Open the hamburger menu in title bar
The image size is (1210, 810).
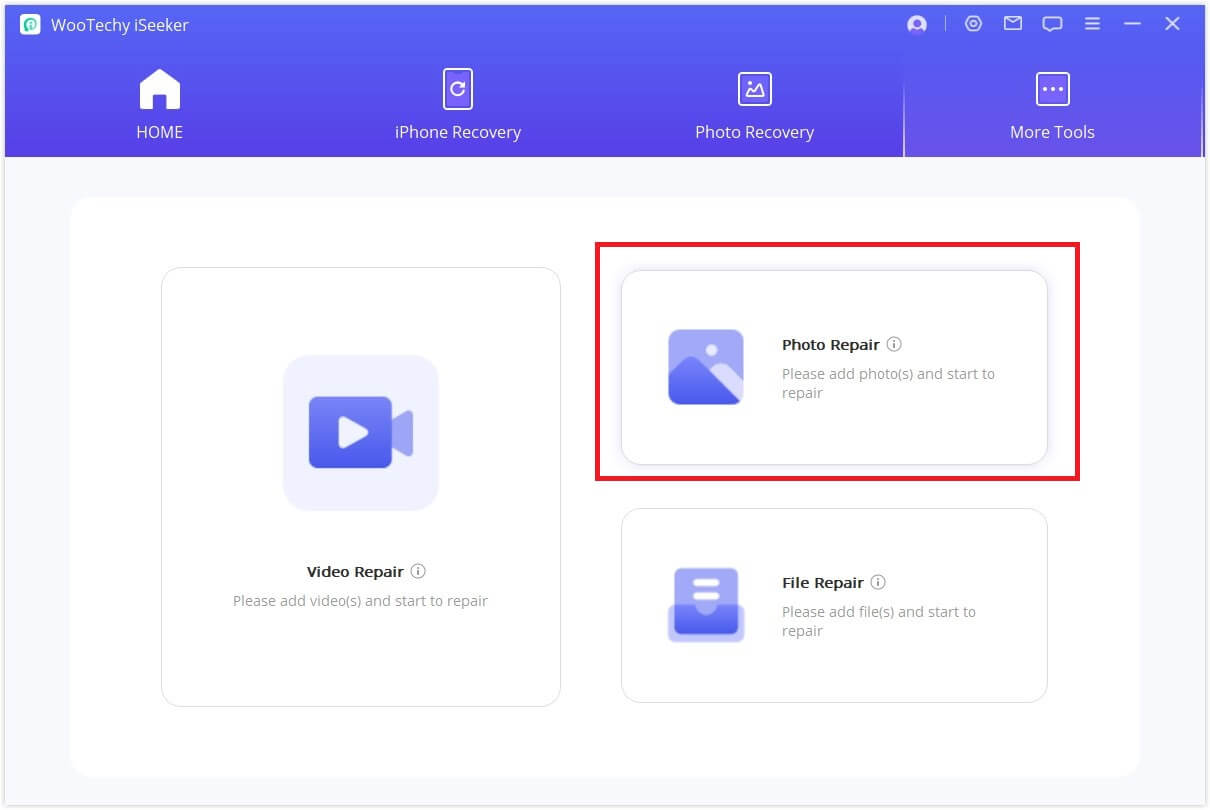pyautogui.click(x=1093, y=24)
